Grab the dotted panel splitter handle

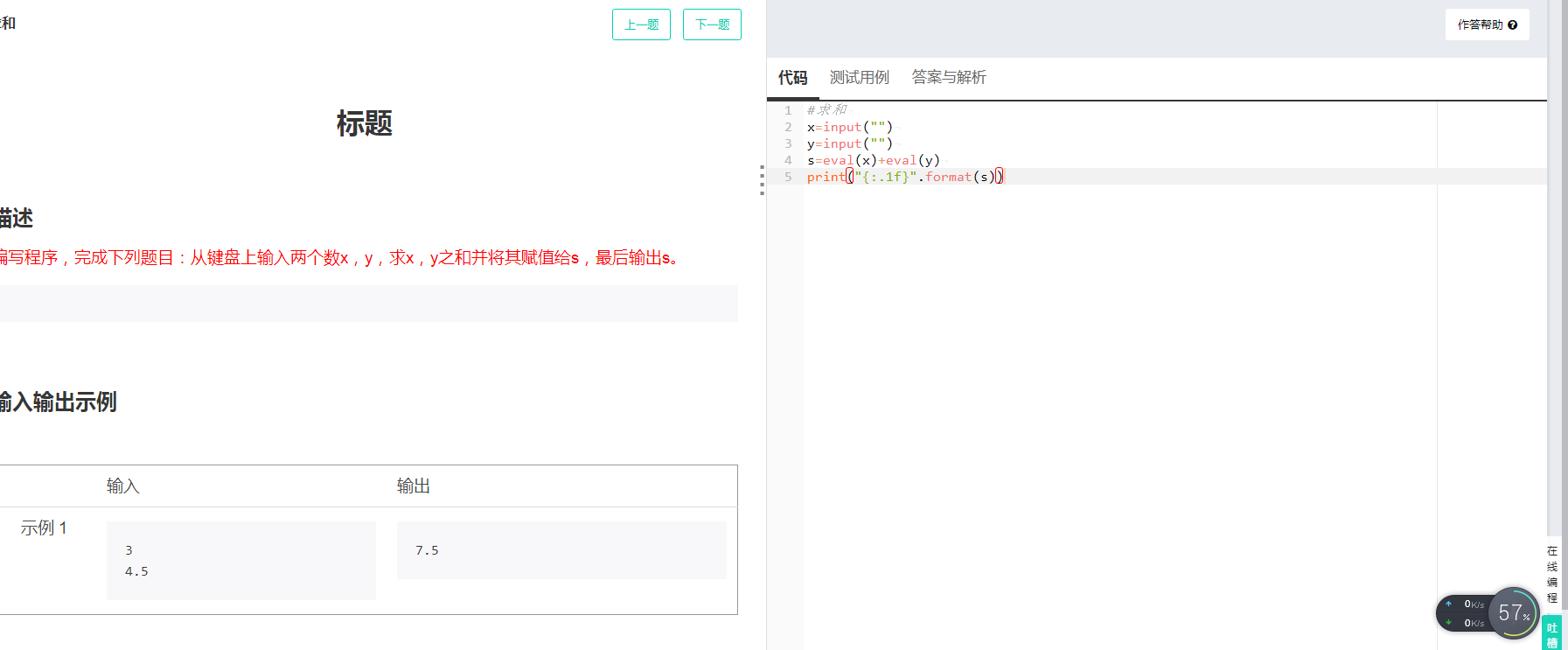coord(763,179)
